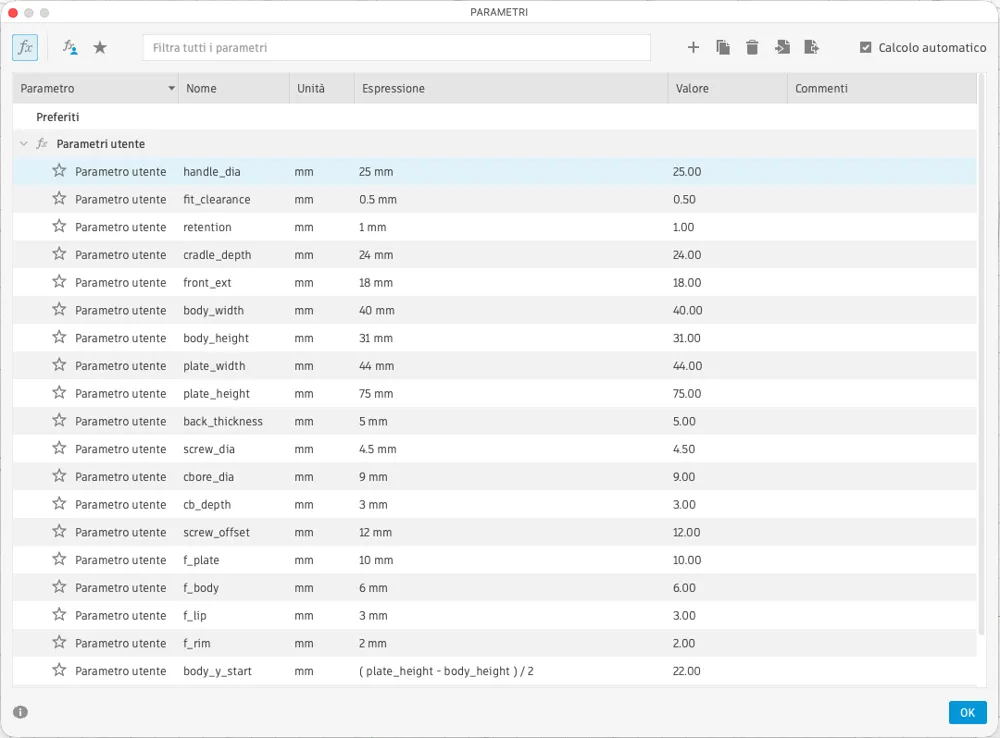Favorite the retention parameter star
The width and height of the screenshot is (1000, 738).
(x=59, y=226)
